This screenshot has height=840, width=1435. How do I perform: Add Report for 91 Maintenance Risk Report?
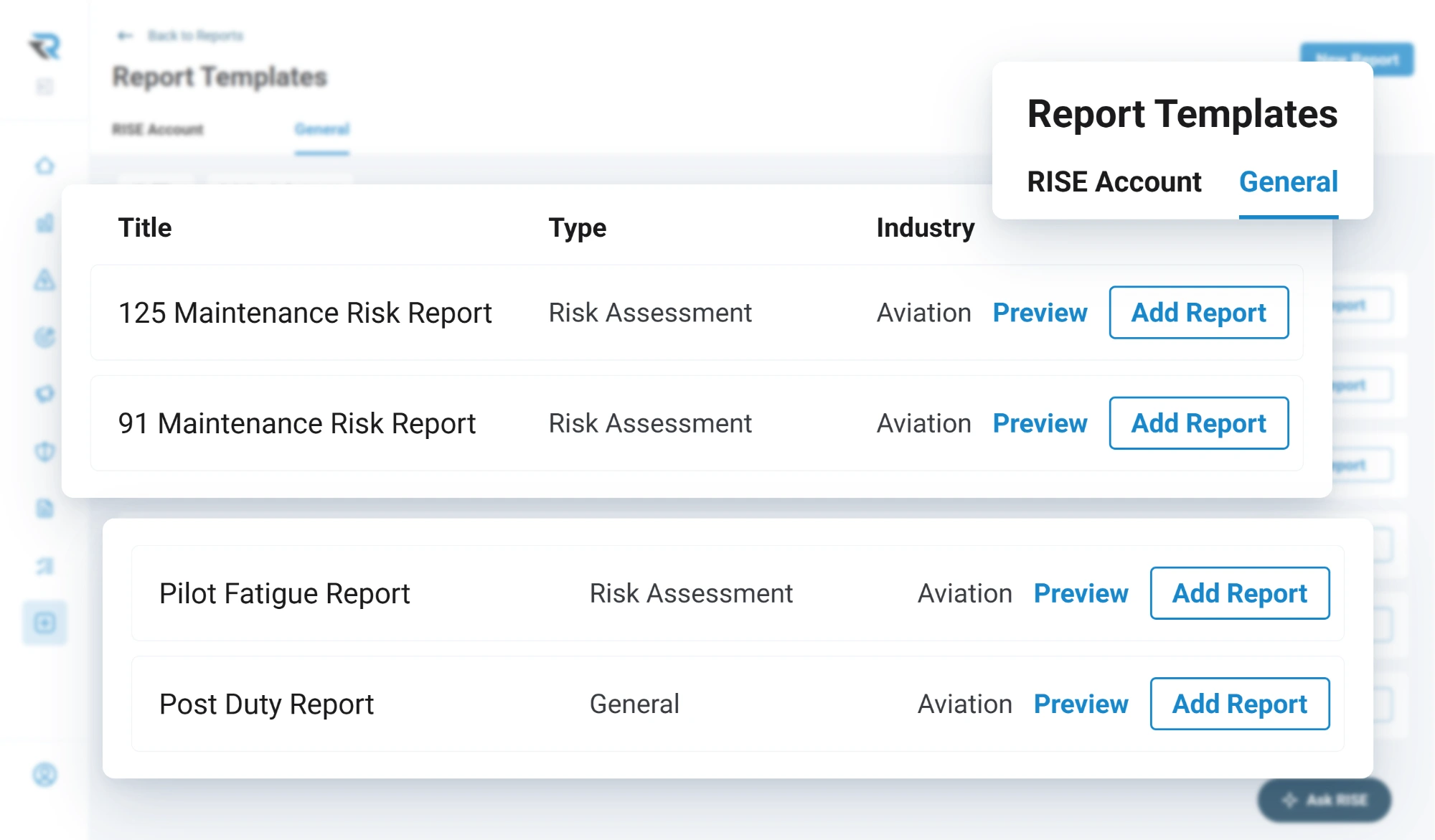point(1199,423)
